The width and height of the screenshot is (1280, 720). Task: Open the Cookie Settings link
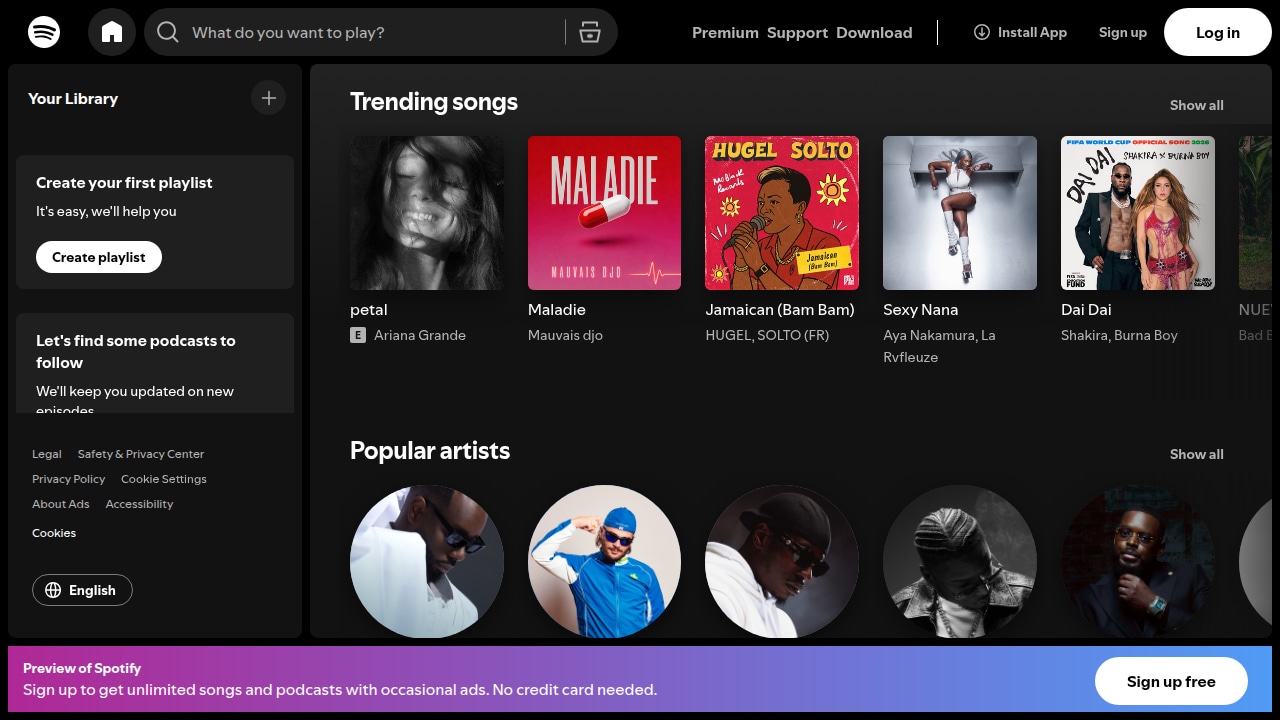(x=164, y=479)
